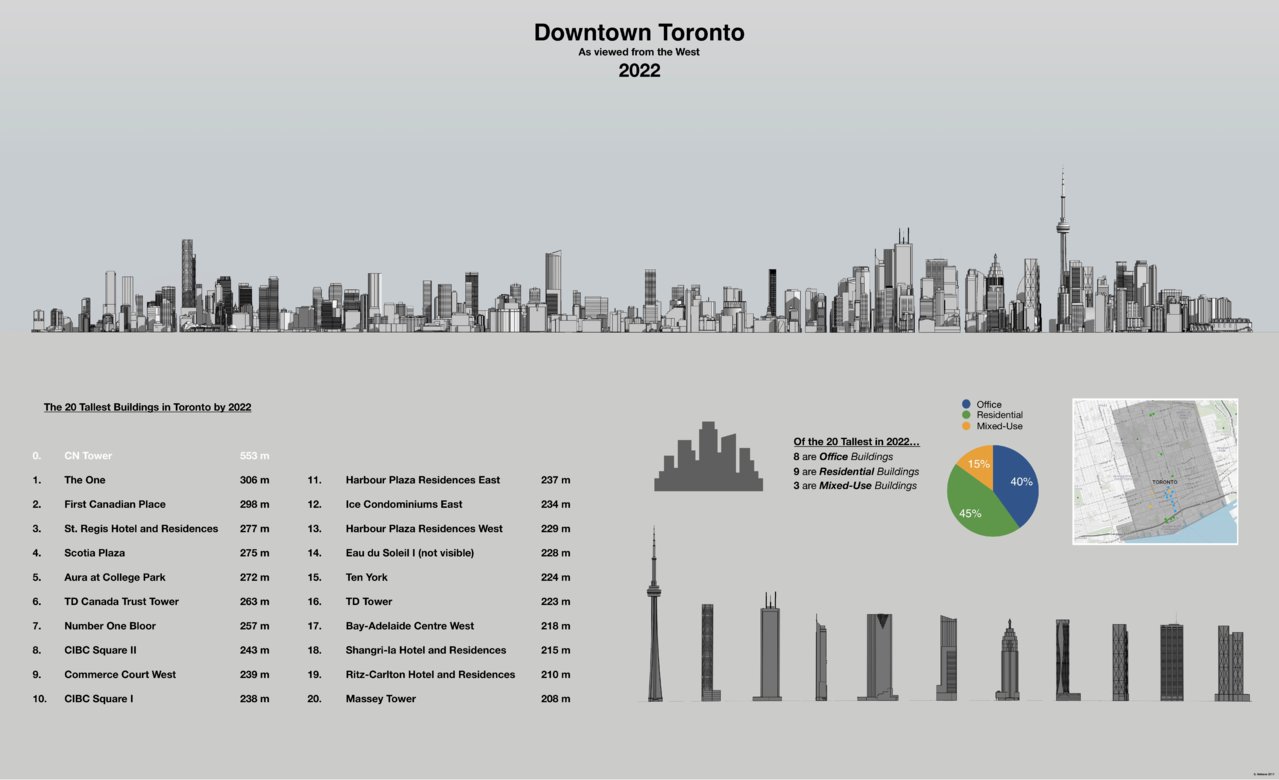Image resolution: width=1279 pixels, height=780 pixels.
Task: Click the '215 m' height value
Action: click(555, 650)
